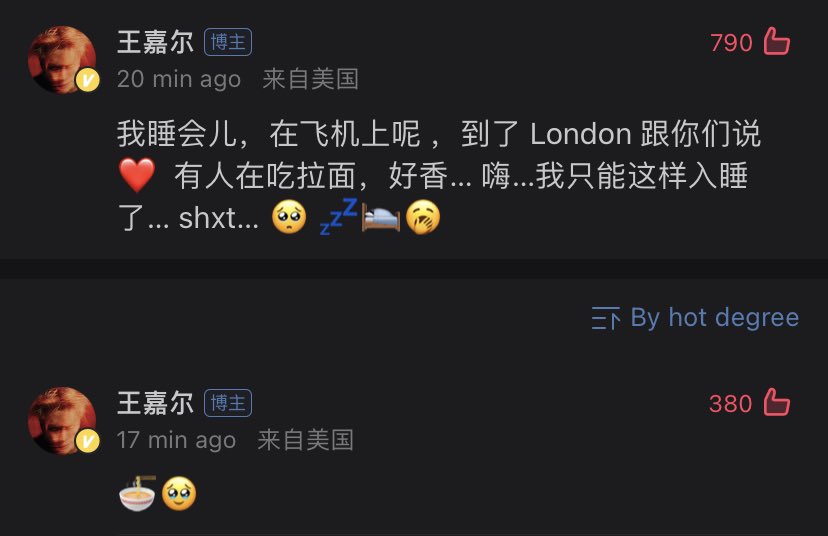Image resolution: width=828 pixels, height=536 pixels.
Task: Click the sort icon beside By hot degree
Action: 606,318
